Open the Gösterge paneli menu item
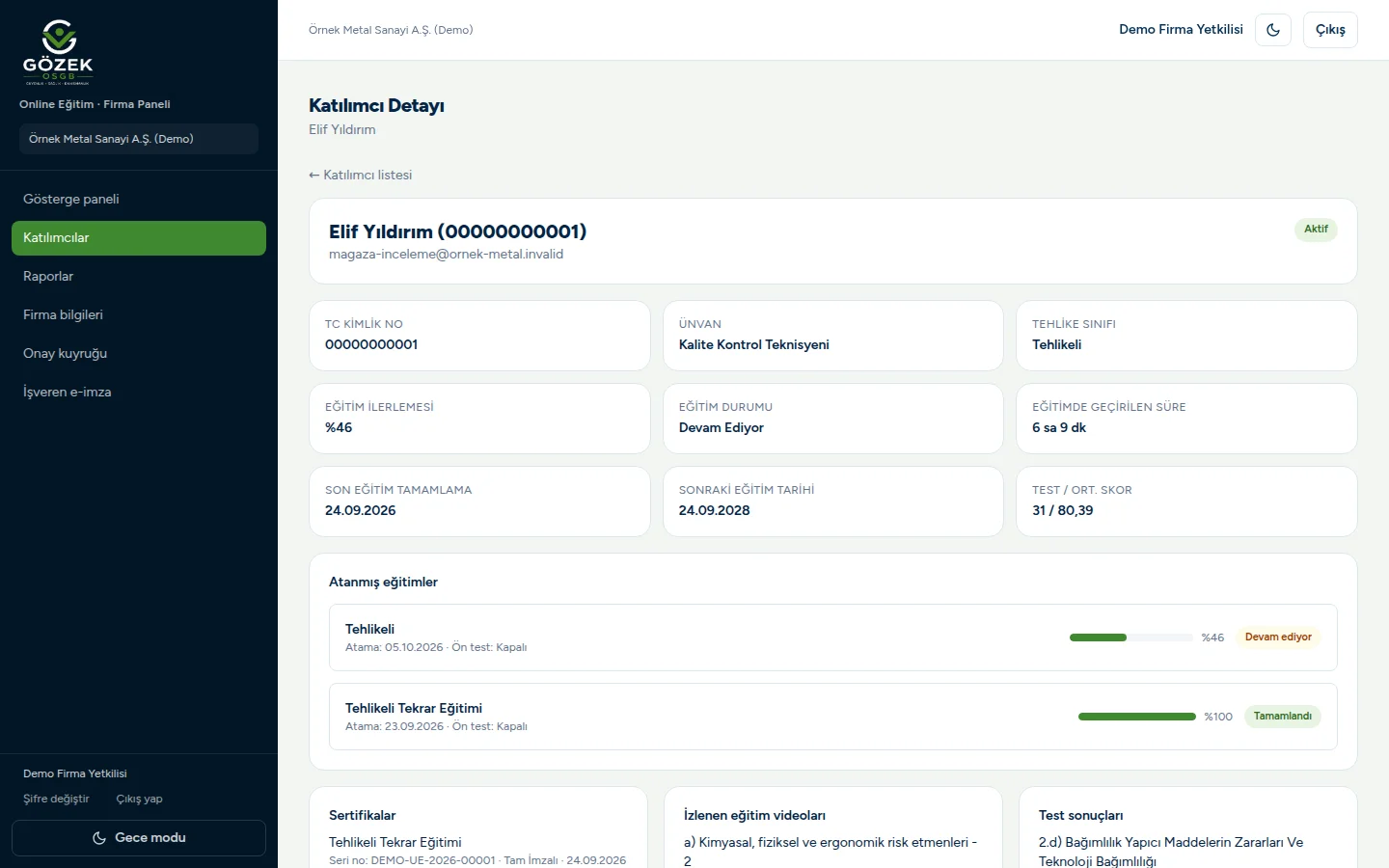The width and height of the screenshot is (1389, 868). 139,199
